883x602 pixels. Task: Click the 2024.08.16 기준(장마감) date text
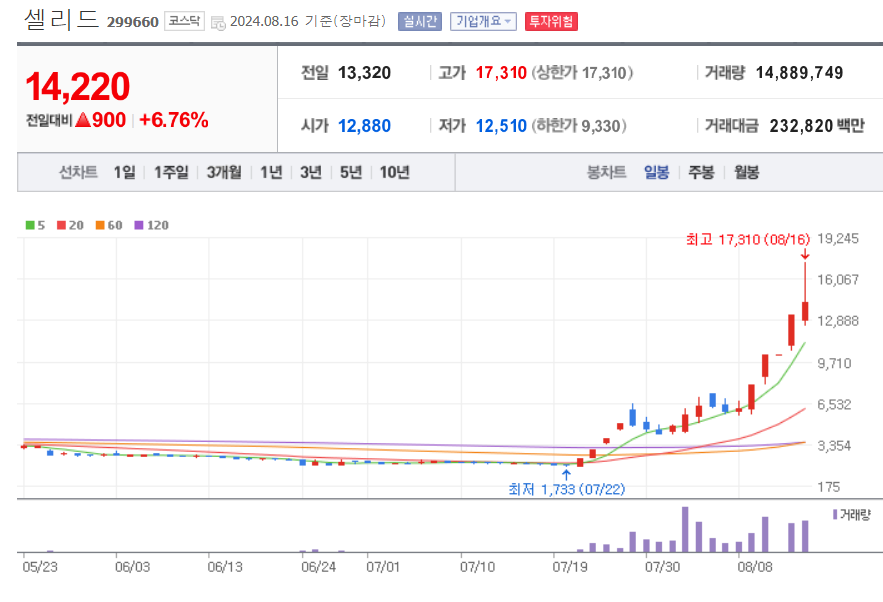click(x=308, y=21)
